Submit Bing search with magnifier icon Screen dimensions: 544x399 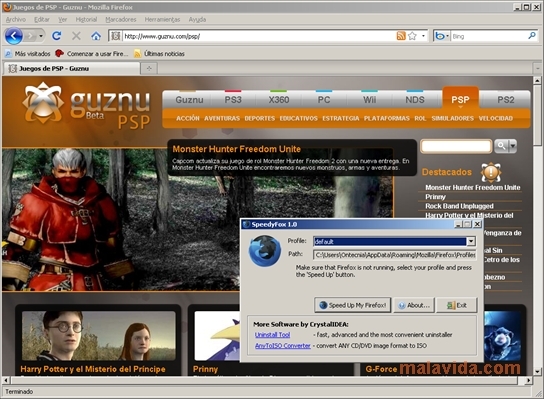532,35
